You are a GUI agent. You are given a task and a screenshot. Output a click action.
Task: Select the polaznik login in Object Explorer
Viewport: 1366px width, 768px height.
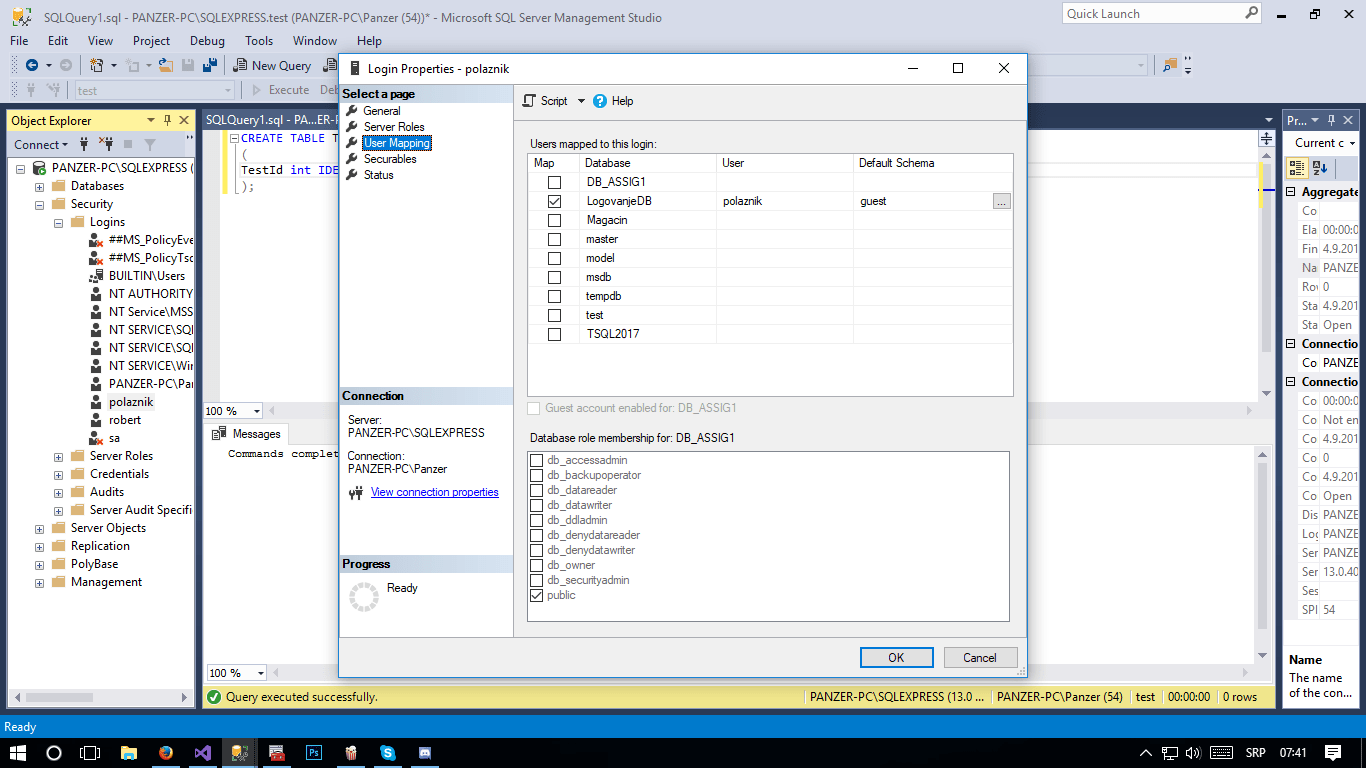pos(131,402)
